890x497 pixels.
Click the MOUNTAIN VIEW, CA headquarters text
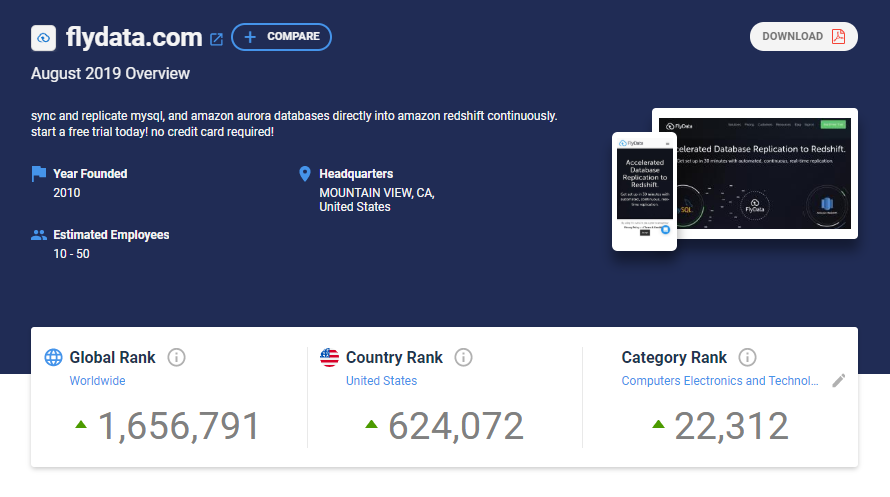(x=377, y=193)
